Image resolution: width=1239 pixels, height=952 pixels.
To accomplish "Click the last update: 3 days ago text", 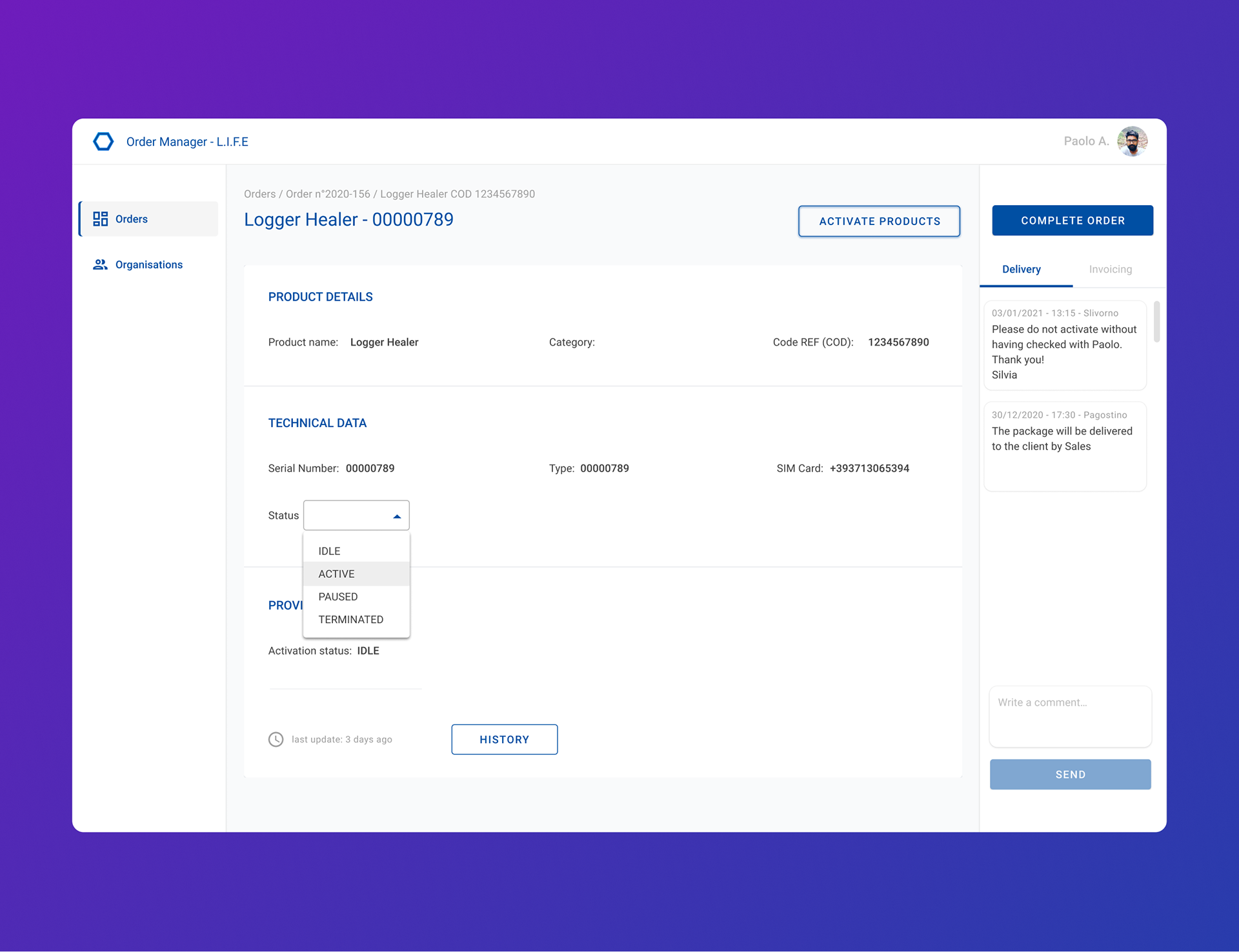I will click(x=341, y=739).
